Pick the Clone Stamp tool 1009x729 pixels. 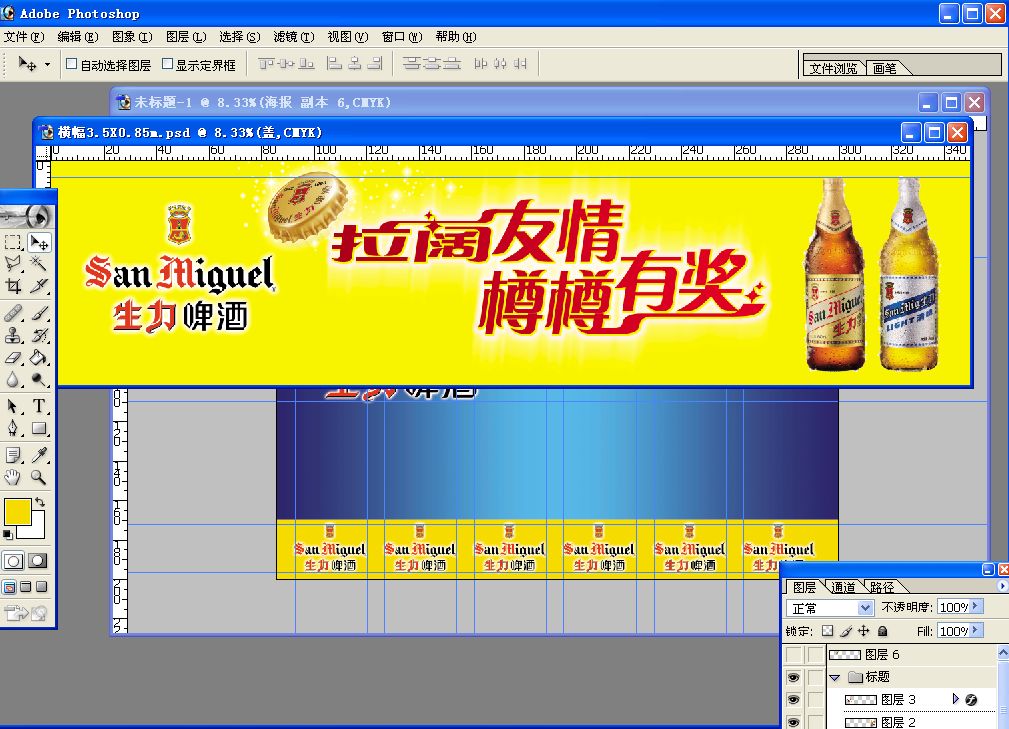click(x=13, y=335)
